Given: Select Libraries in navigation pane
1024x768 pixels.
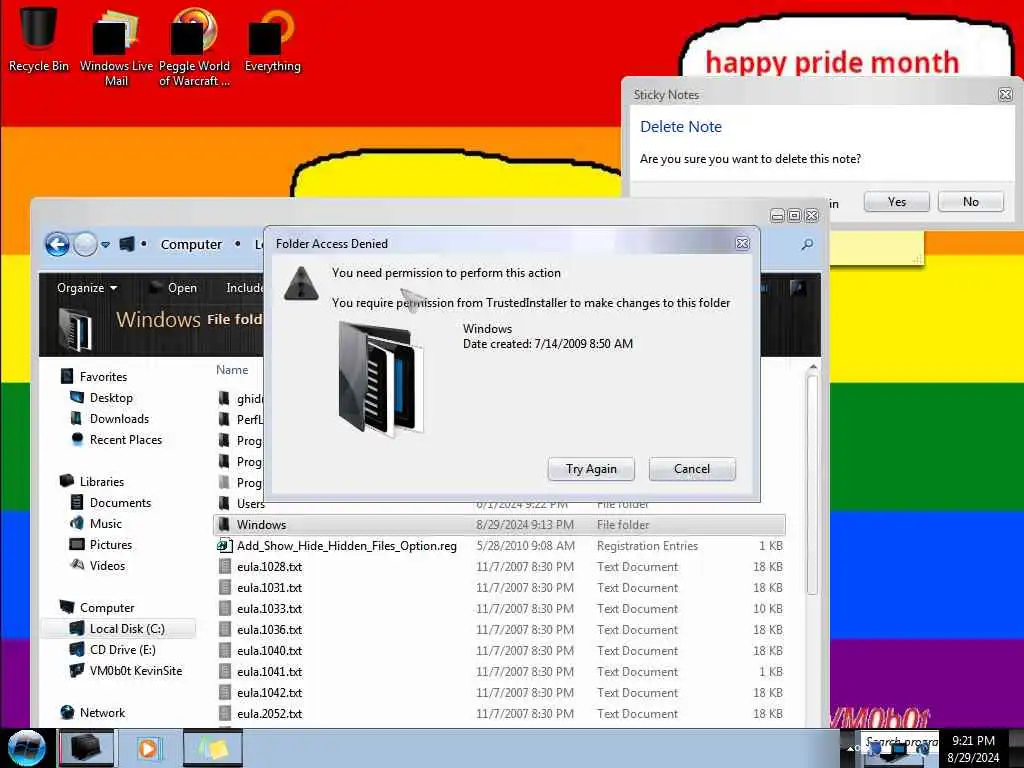Looking at the screenshot, I should click(92, 481).
